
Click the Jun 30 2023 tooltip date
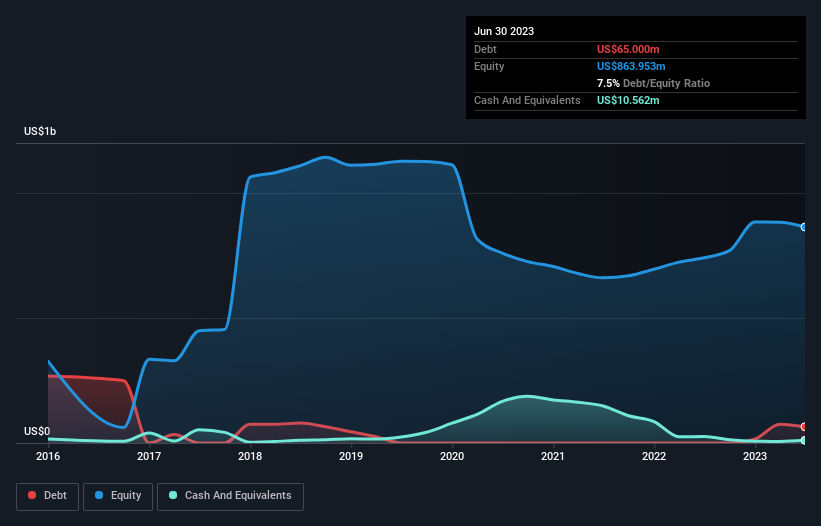point(504,31)
